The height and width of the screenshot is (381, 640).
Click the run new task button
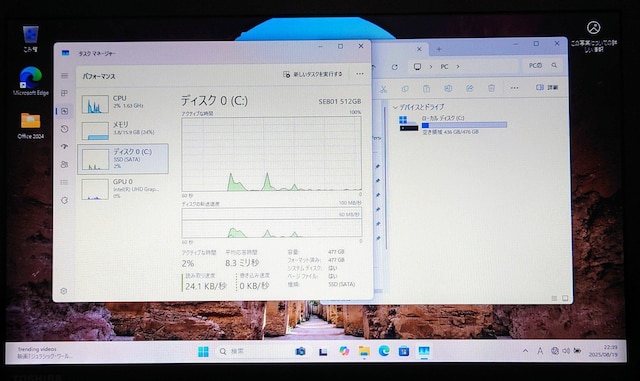click(313, 74)
